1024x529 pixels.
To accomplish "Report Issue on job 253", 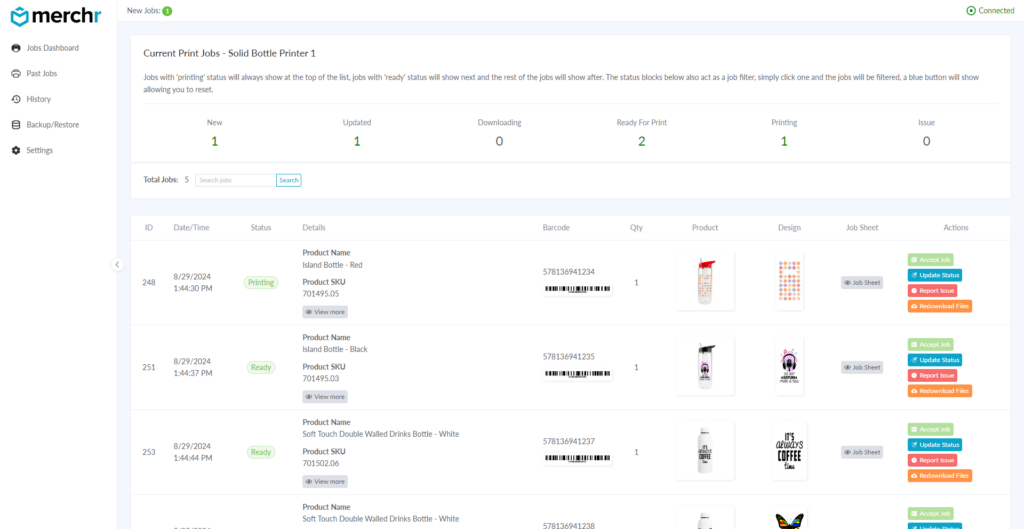I will tap(932, 460).
